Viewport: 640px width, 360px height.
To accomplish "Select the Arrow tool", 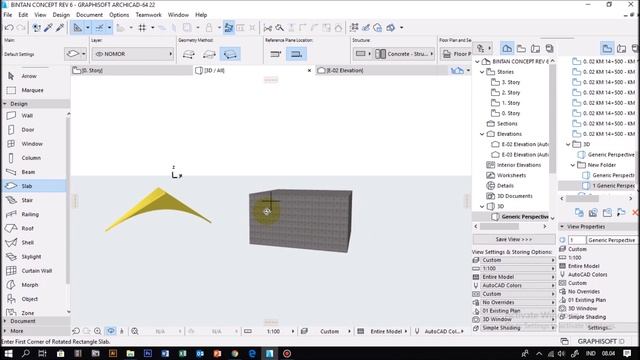I will (29, 76).
